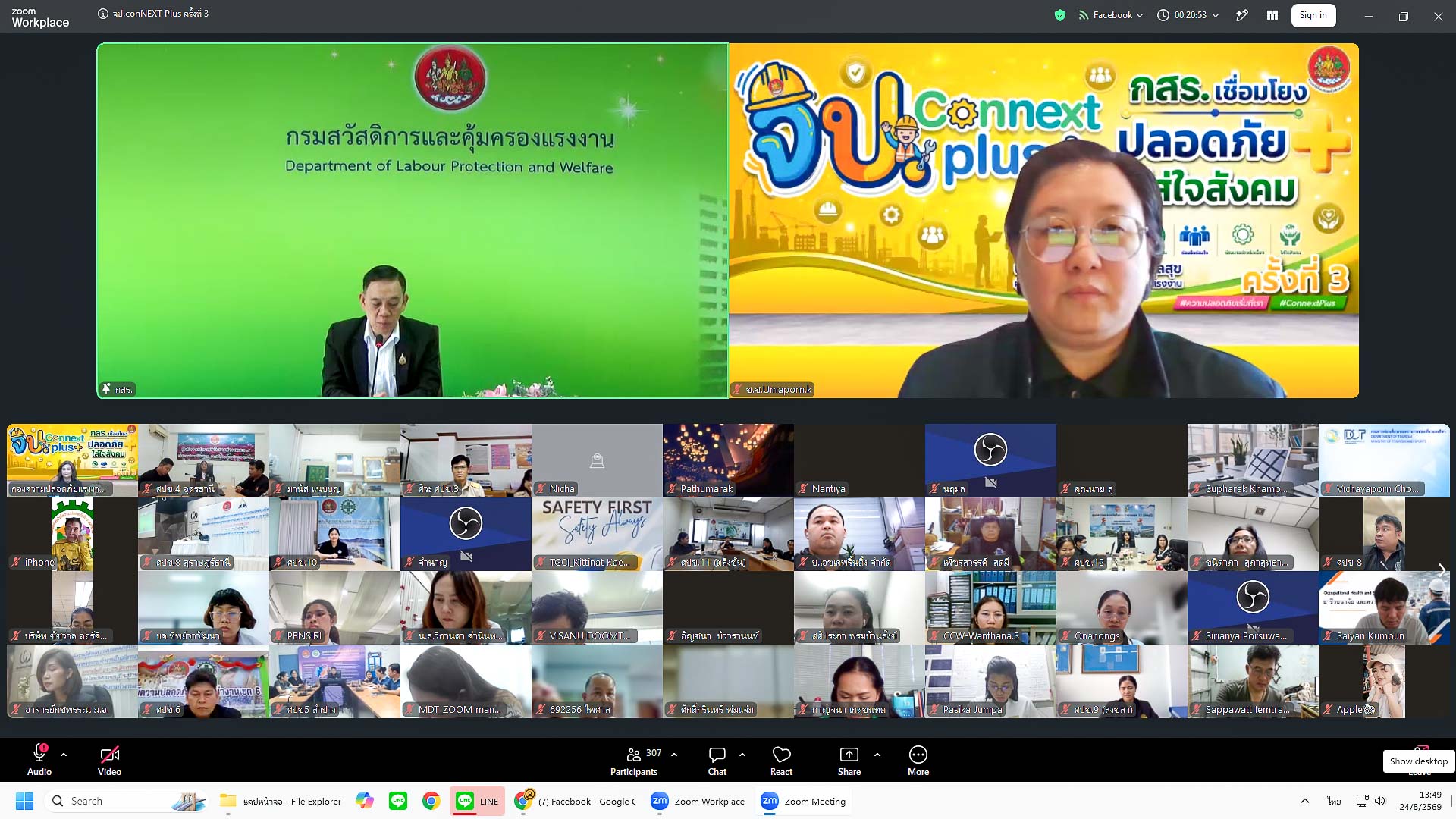This screenshot has width=1456, height=819.
Task: Open the Chat panel
Action: tap(717, 761)
